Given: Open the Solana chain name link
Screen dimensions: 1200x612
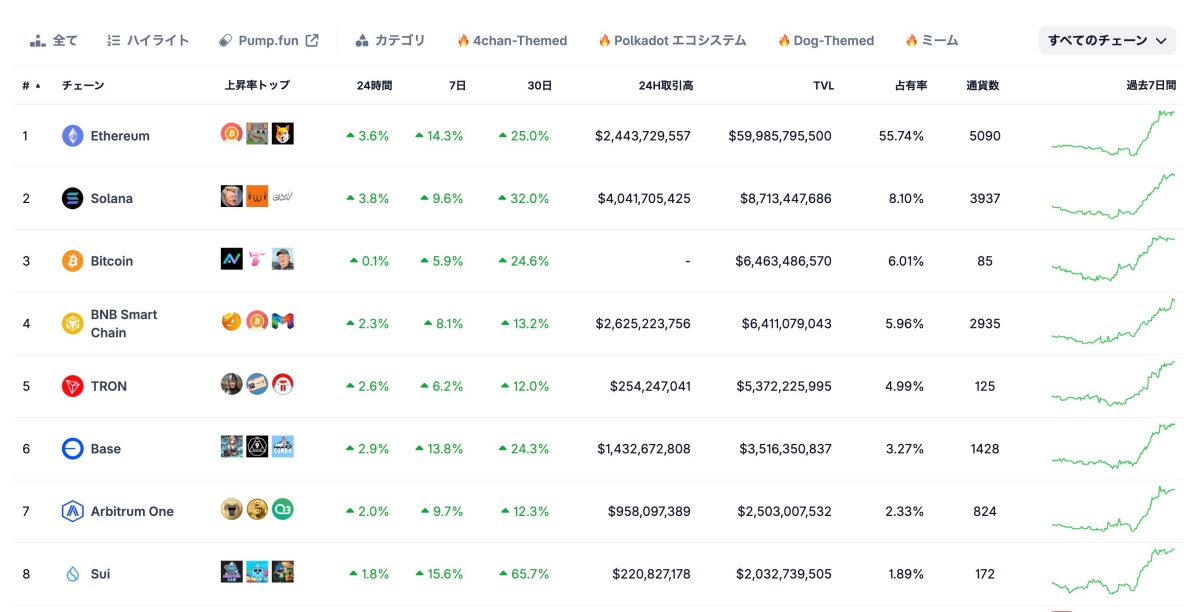Looking at the screenshot, I should [112, 198].
